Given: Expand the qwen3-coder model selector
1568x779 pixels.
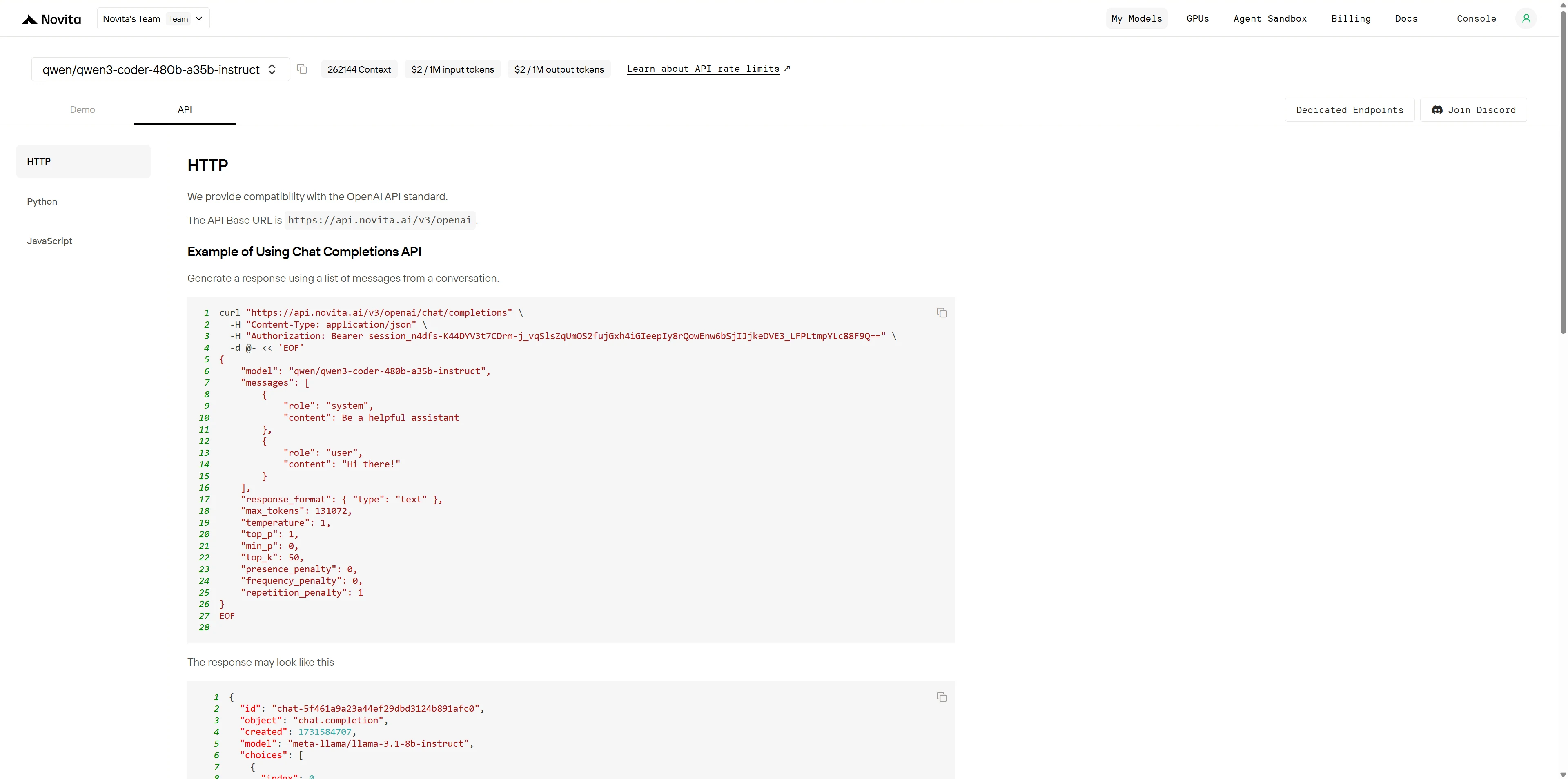Looking at the screenshot, I should coord(160,69).
